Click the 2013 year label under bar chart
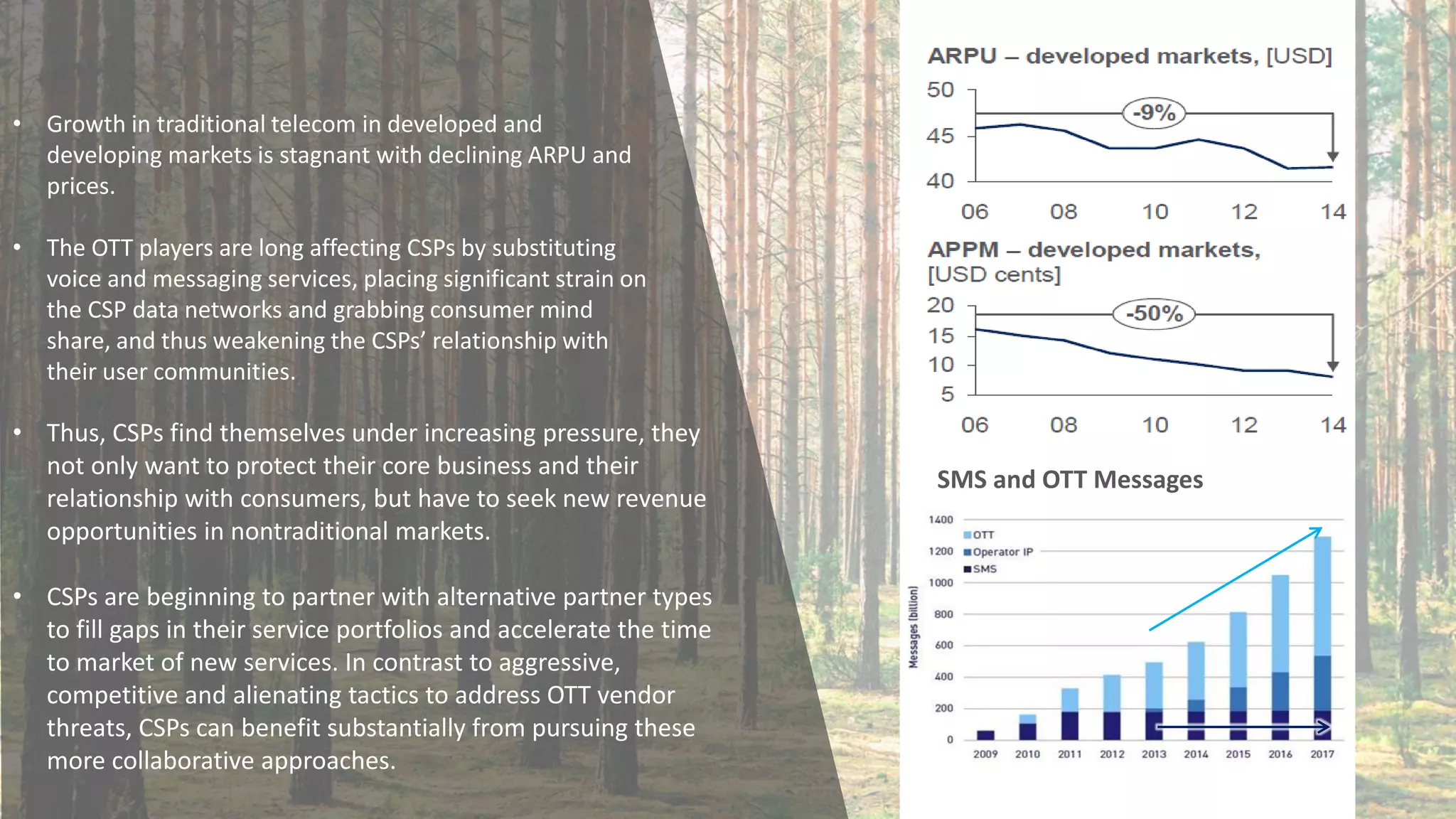Image resolution: width=1456 pixels, height=819 pixels. (x=1154, y=754)
